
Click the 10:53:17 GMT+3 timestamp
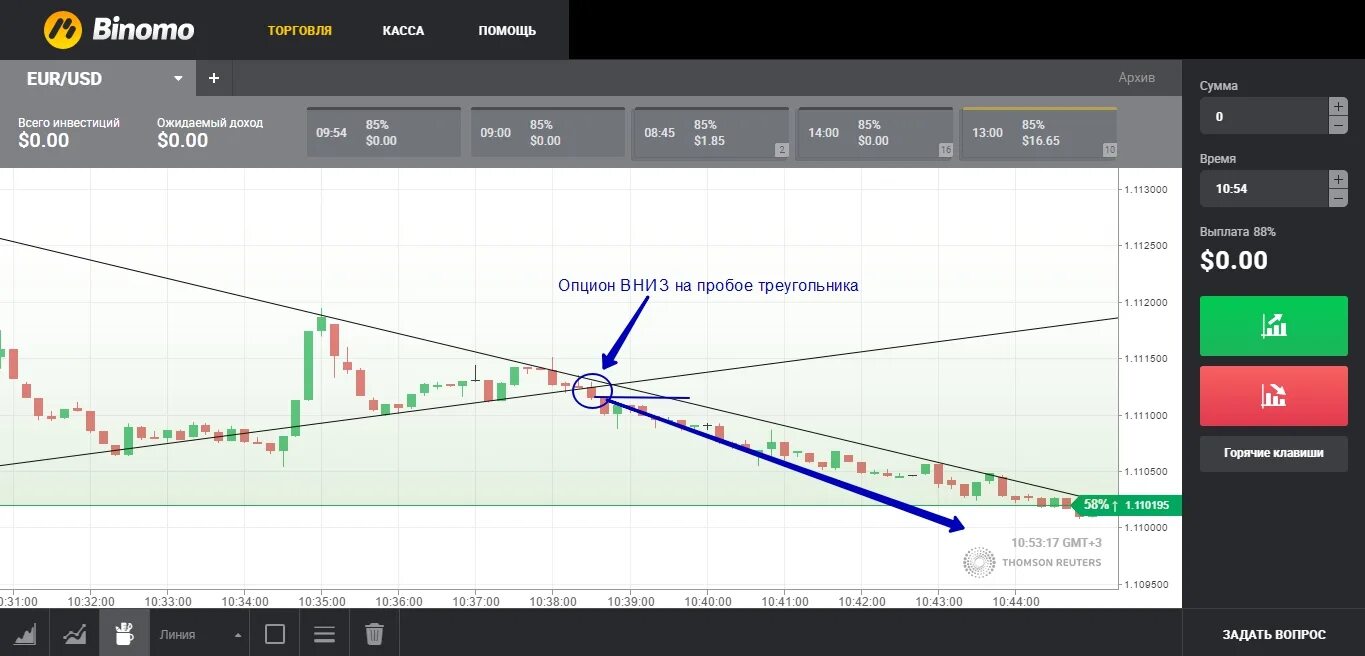1056,543
